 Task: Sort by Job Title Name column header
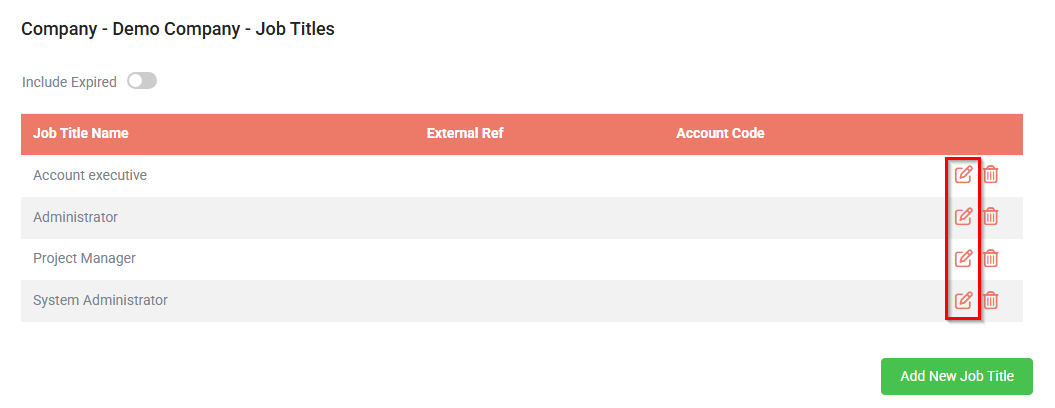[x=81, y=133]
